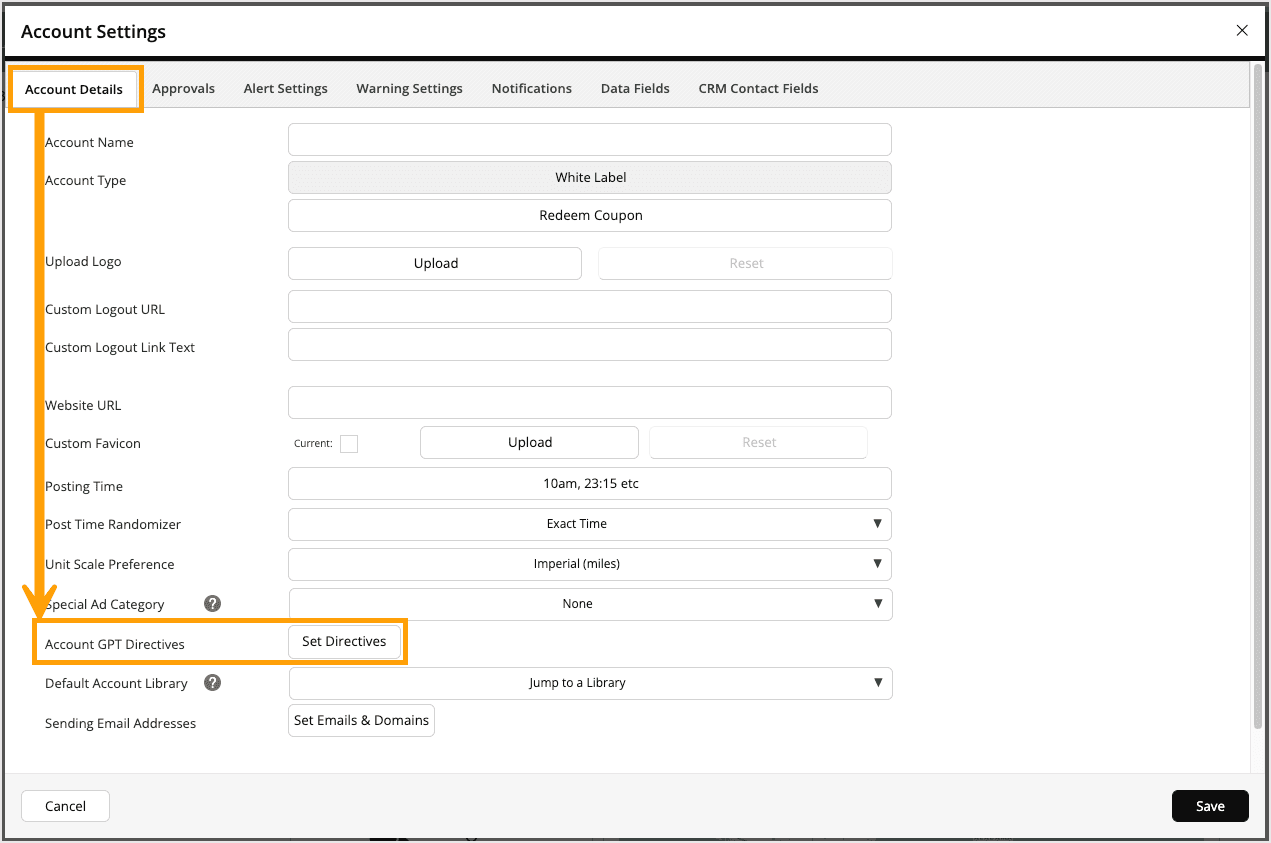Open the Unit Scale Preference dropdown
The height and width of the screenshot is (843, 1271).
point(590,564)
